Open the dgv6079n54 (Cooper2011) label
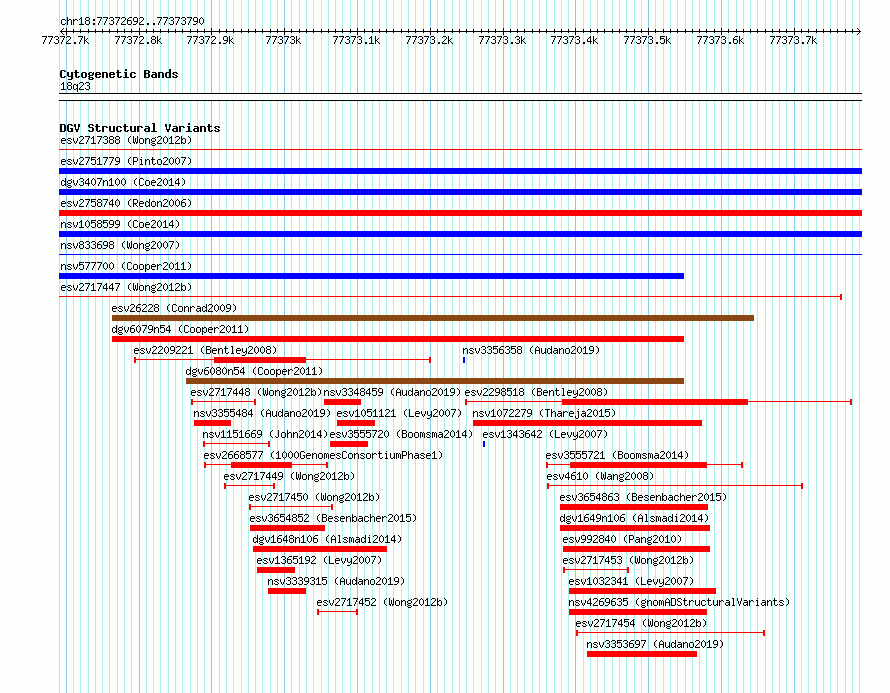The width and height of the screenshot is (890, 693). coord(180,329)
